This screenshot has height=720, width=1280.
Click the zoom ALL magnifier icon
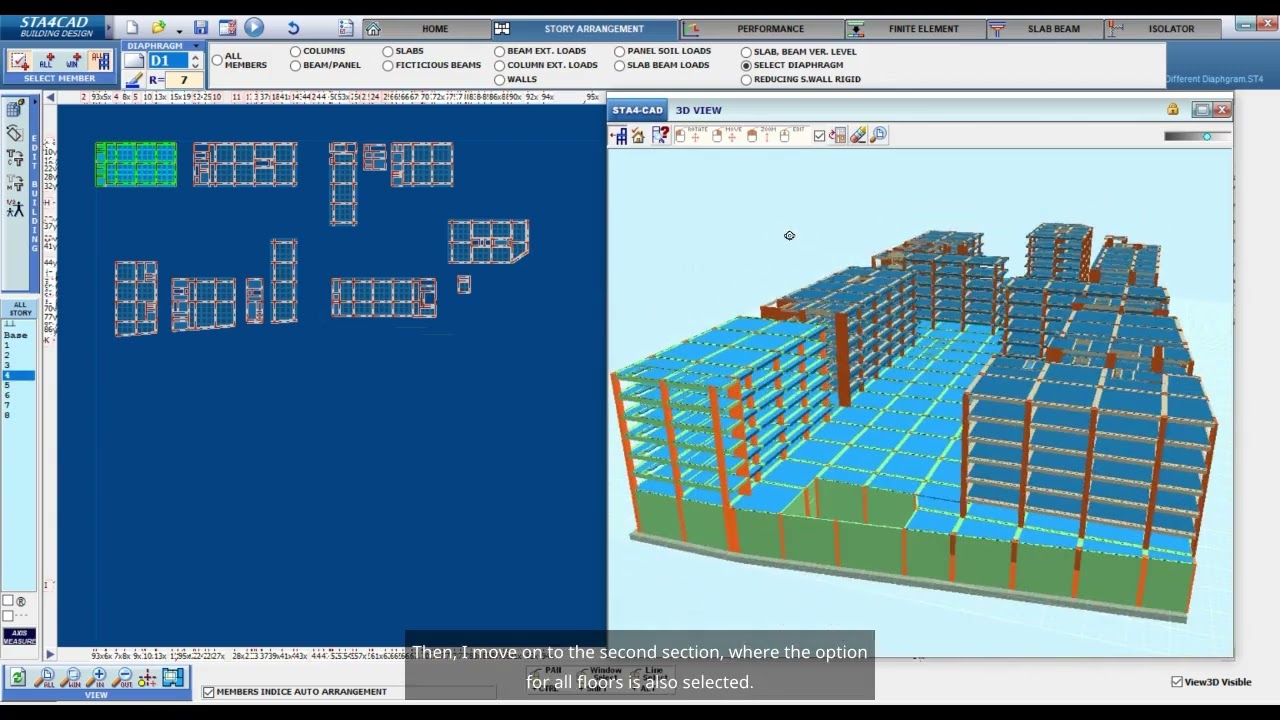tap(44, 678)
